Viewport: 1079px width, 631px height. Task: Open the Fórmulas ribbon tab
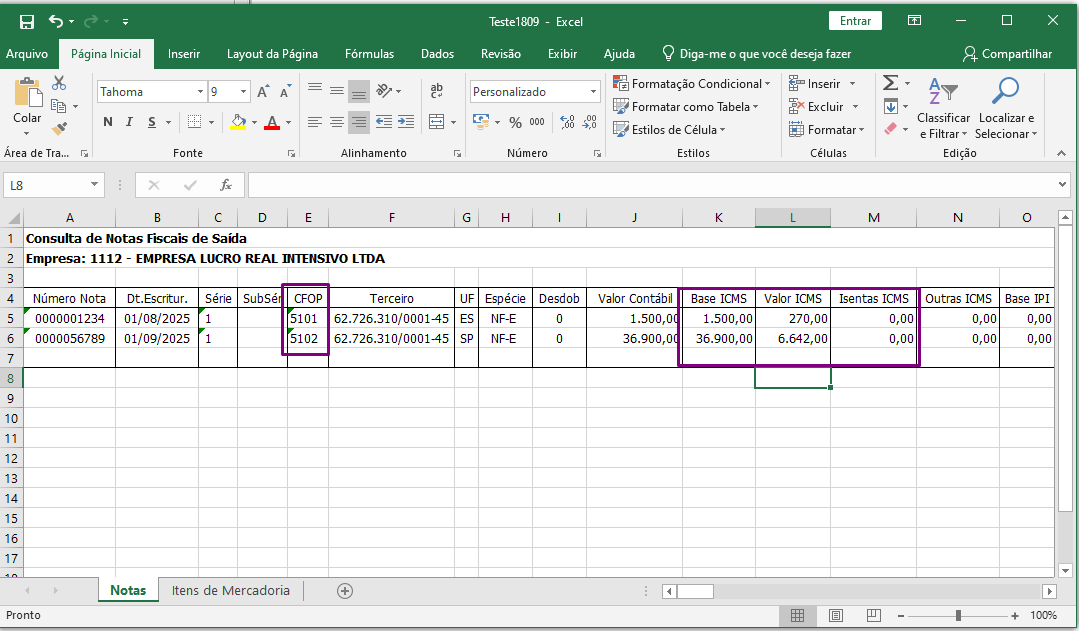click(369, 54)
